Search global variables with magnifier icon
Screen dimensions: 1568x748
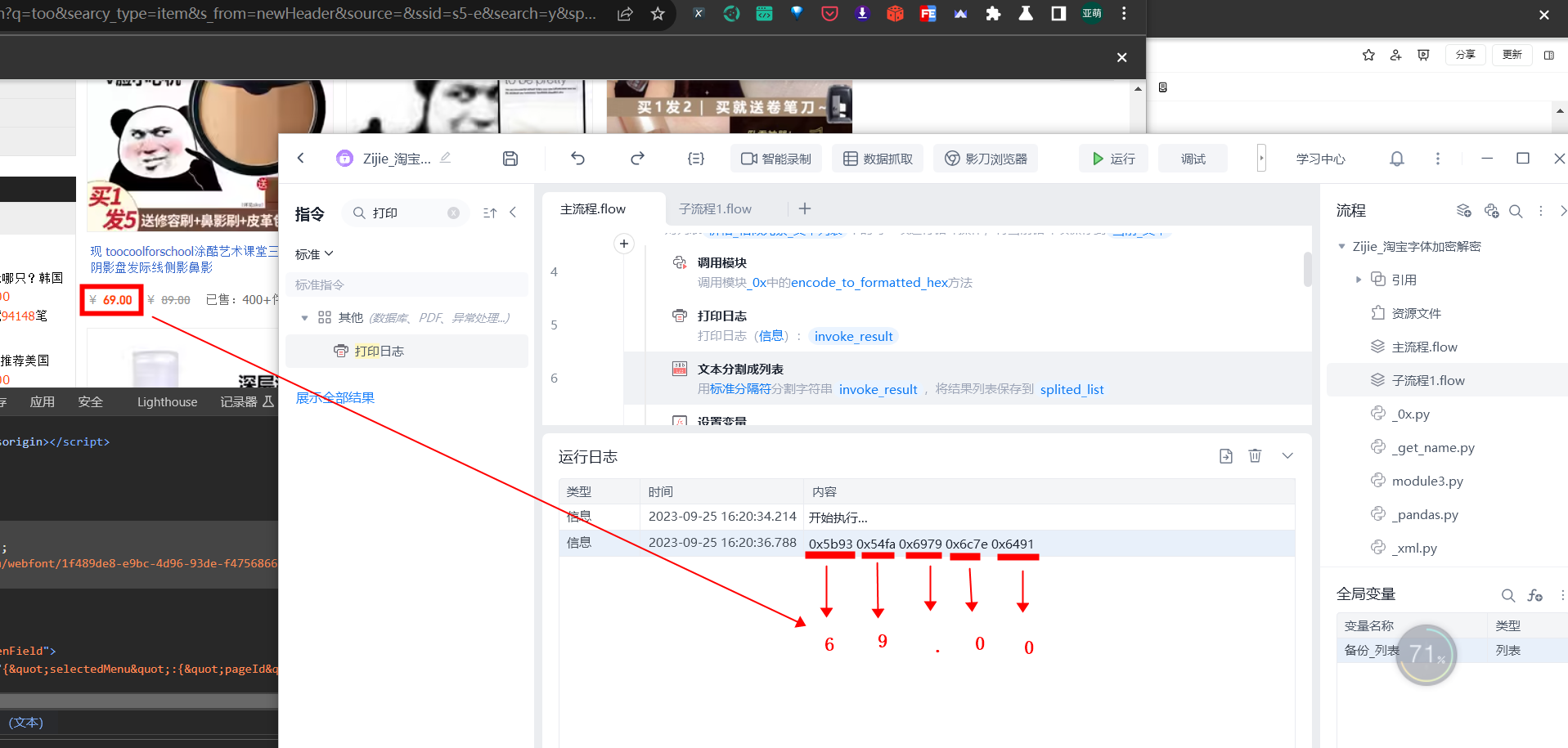1508,595
